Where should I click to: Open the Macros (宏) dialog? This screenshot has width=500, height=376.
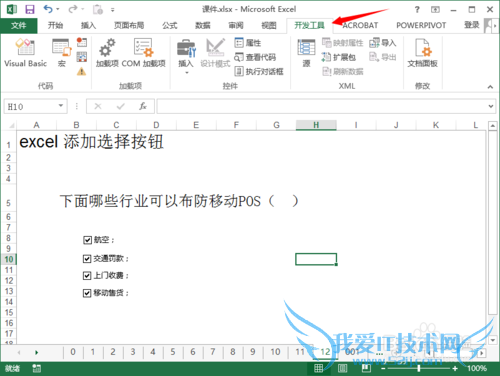pyautogui.click(x=62, y=53)
